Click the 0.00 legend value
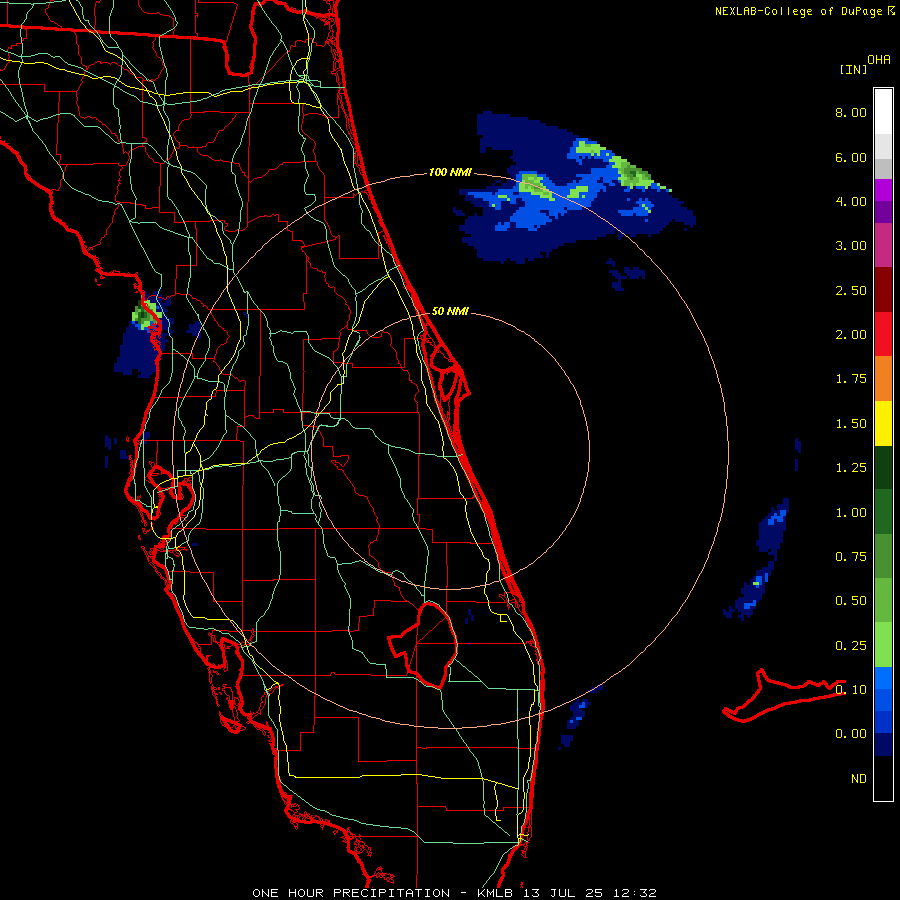The height and width of the screenshot is (900, 900). [x=851, y=734]
